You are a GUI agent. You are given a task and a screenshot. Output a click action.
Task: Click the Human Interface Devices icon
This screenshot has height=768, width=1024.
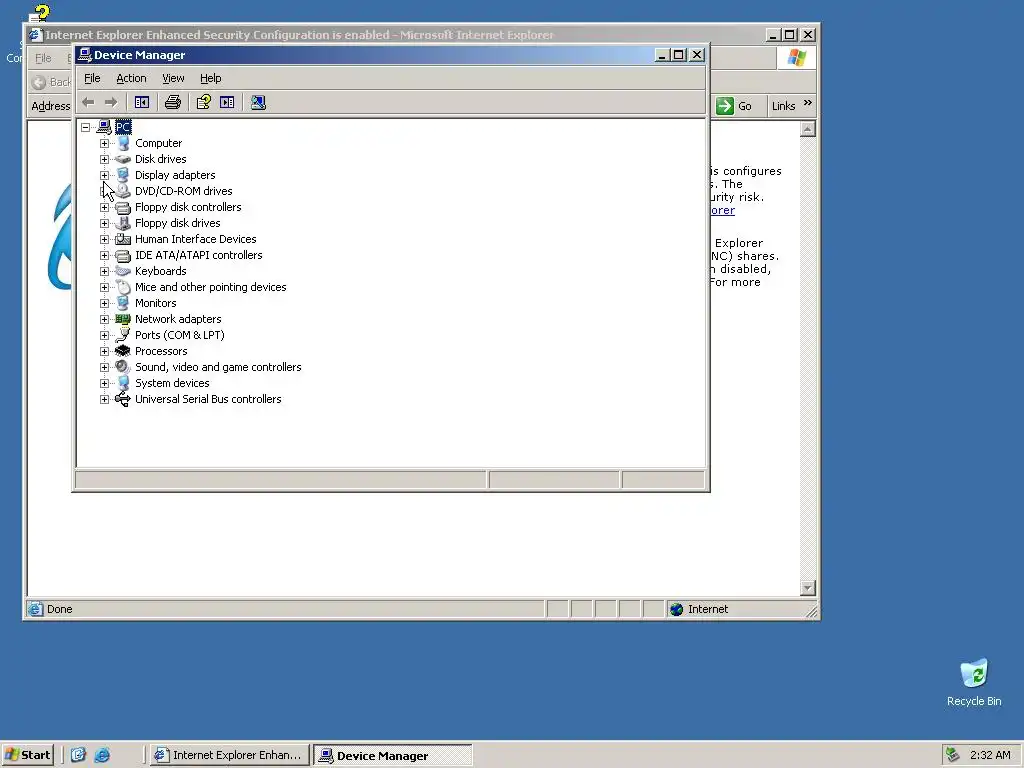pyautogui.click(x=123, y=239)
